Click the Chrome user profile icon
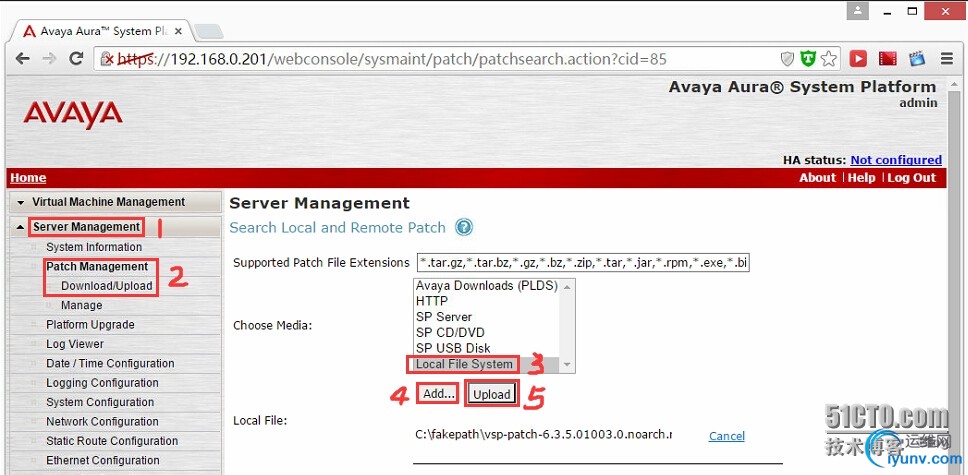 (x=858, y=11)
